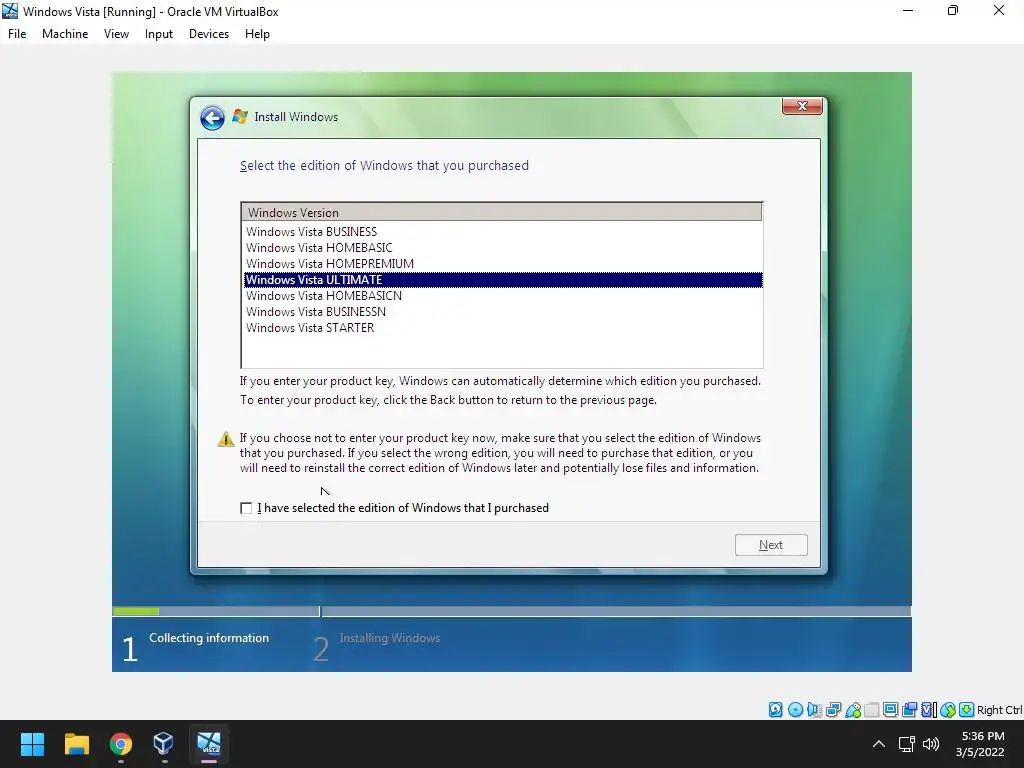Click the Windows Version column header
Viewport: 1024px width, 768px height.
click(x=502, y=212)
